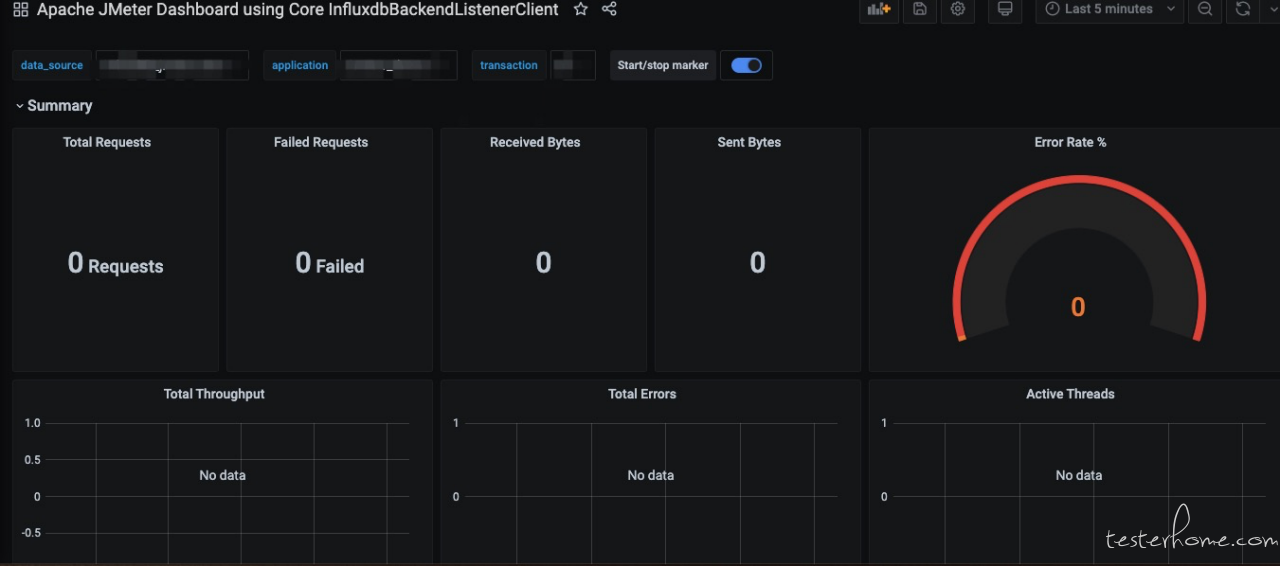This screenshot has height=566, width=1280.
Task: Open Error Rate % panel title menu
Action: coord(1070,142)
